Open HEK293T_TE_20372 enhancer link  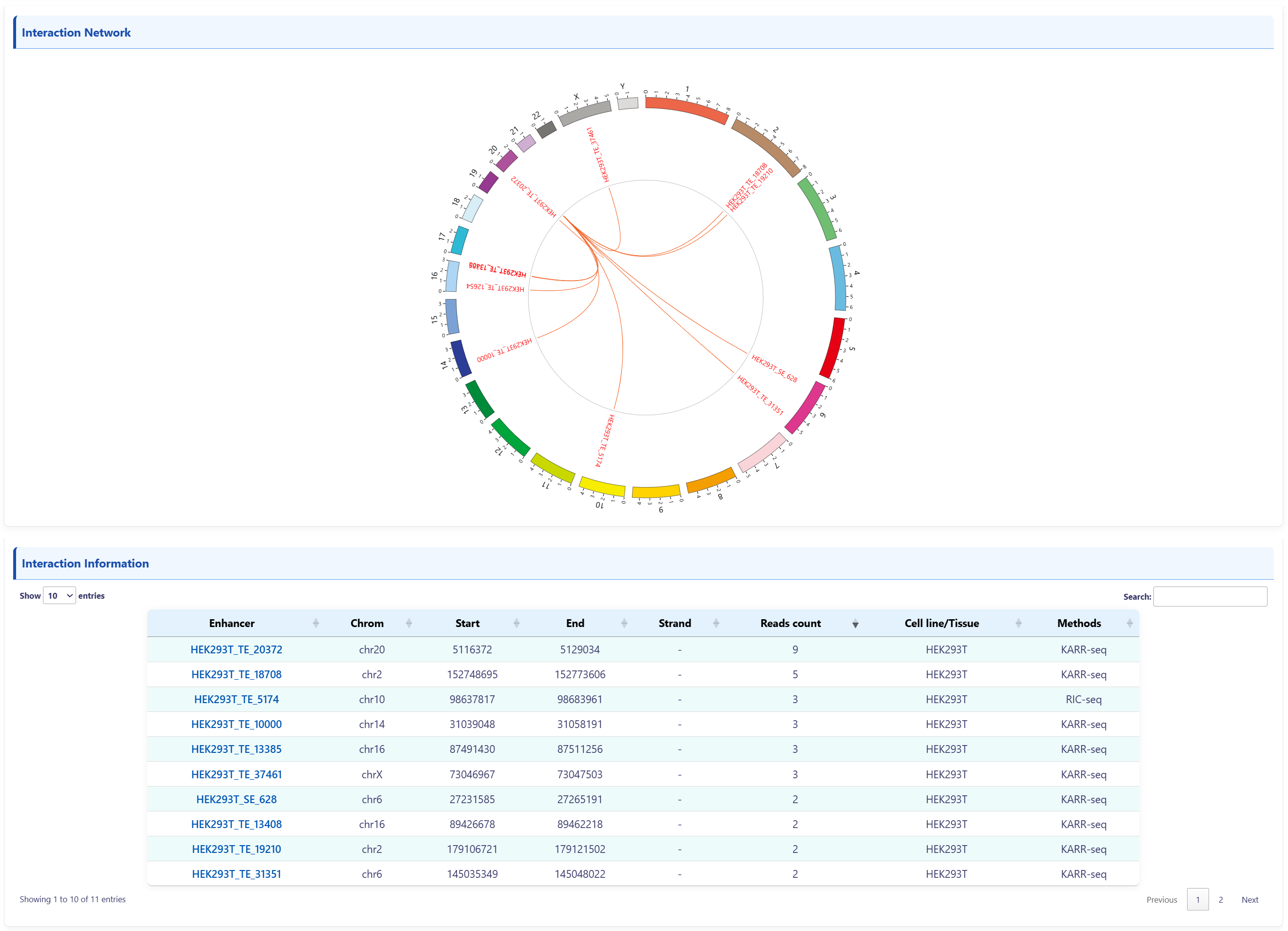coord(236,649)
